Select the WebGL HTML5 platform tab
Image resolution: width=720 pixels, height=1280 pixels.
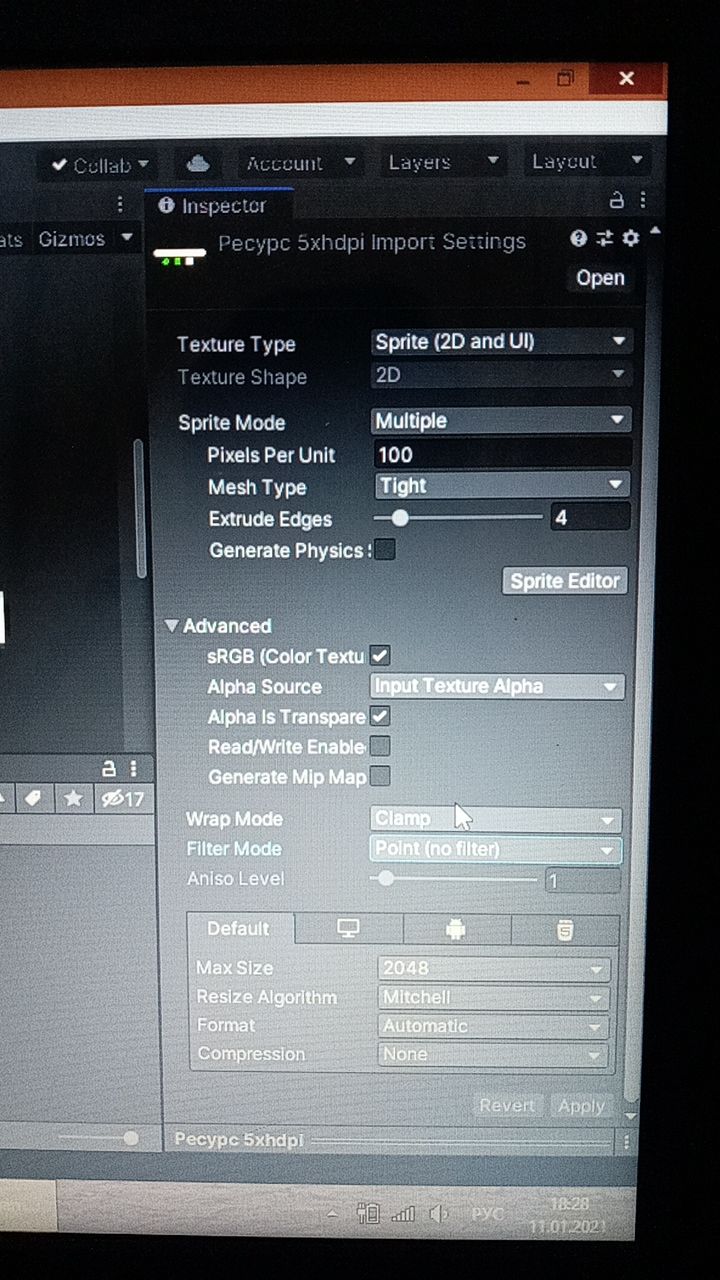[565, 930]
